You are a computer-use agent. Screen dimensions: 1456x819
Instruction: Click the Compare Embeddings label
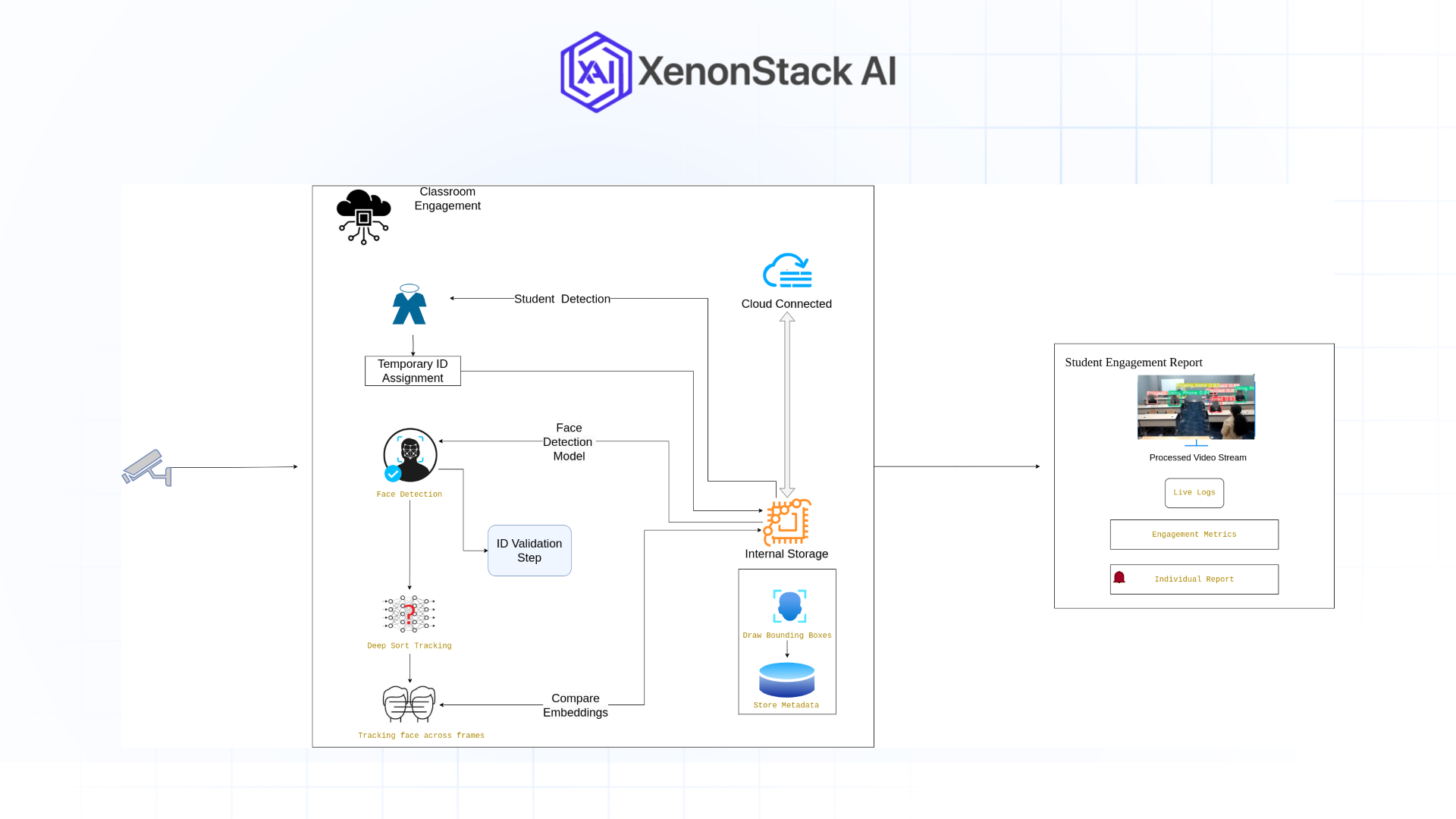tap(576, 705)
